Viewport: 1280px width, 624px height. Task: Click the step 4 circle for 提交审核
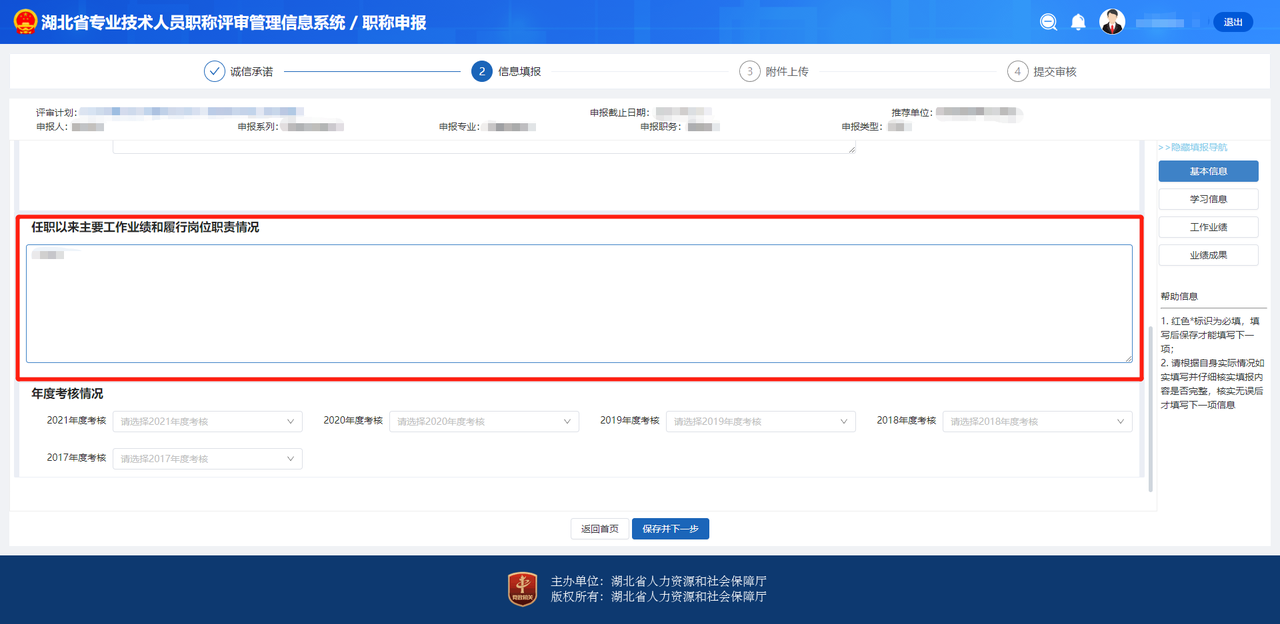[x=1017, y=71]
